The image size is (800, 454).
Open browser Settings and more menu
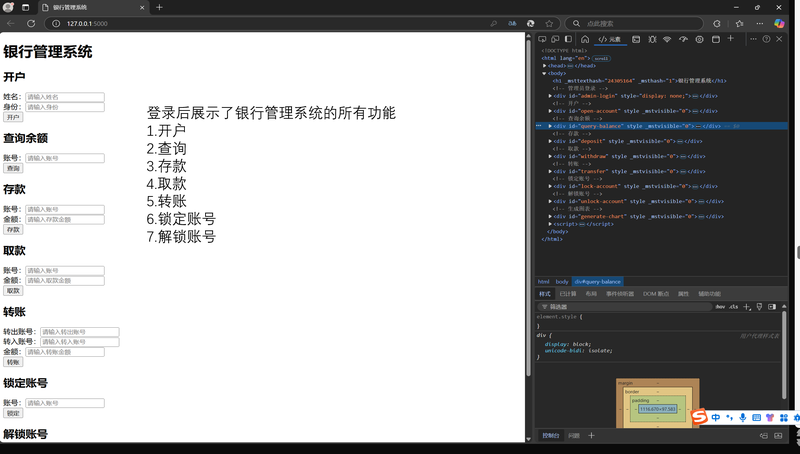[x=760, y=23]
